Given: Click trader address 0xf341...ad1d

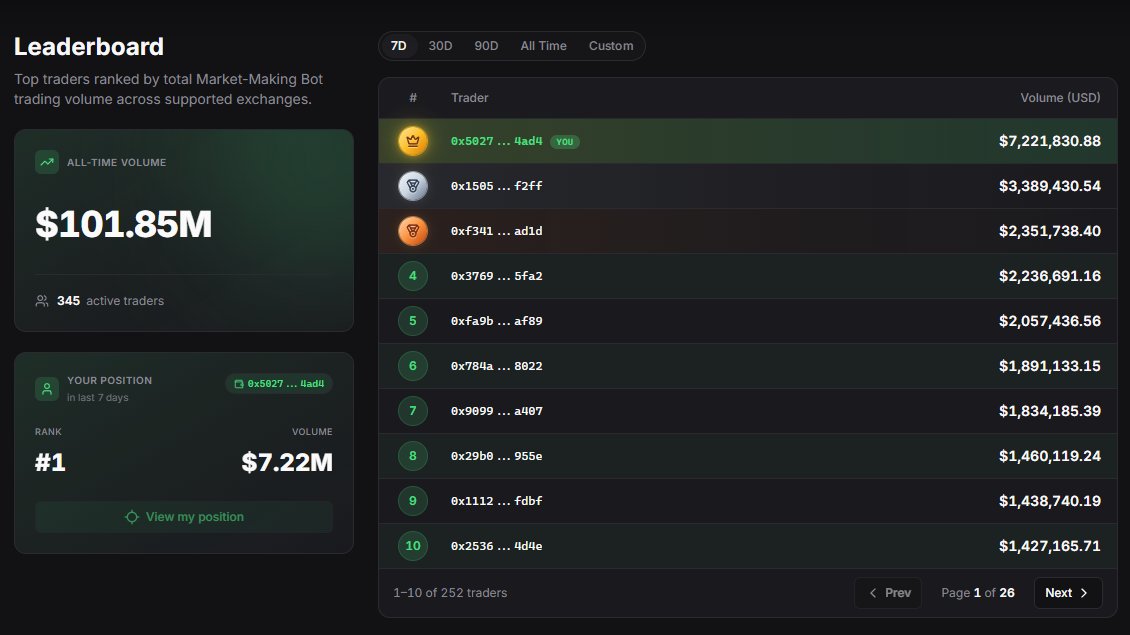Looking at the screenshot, I should 497,231.
